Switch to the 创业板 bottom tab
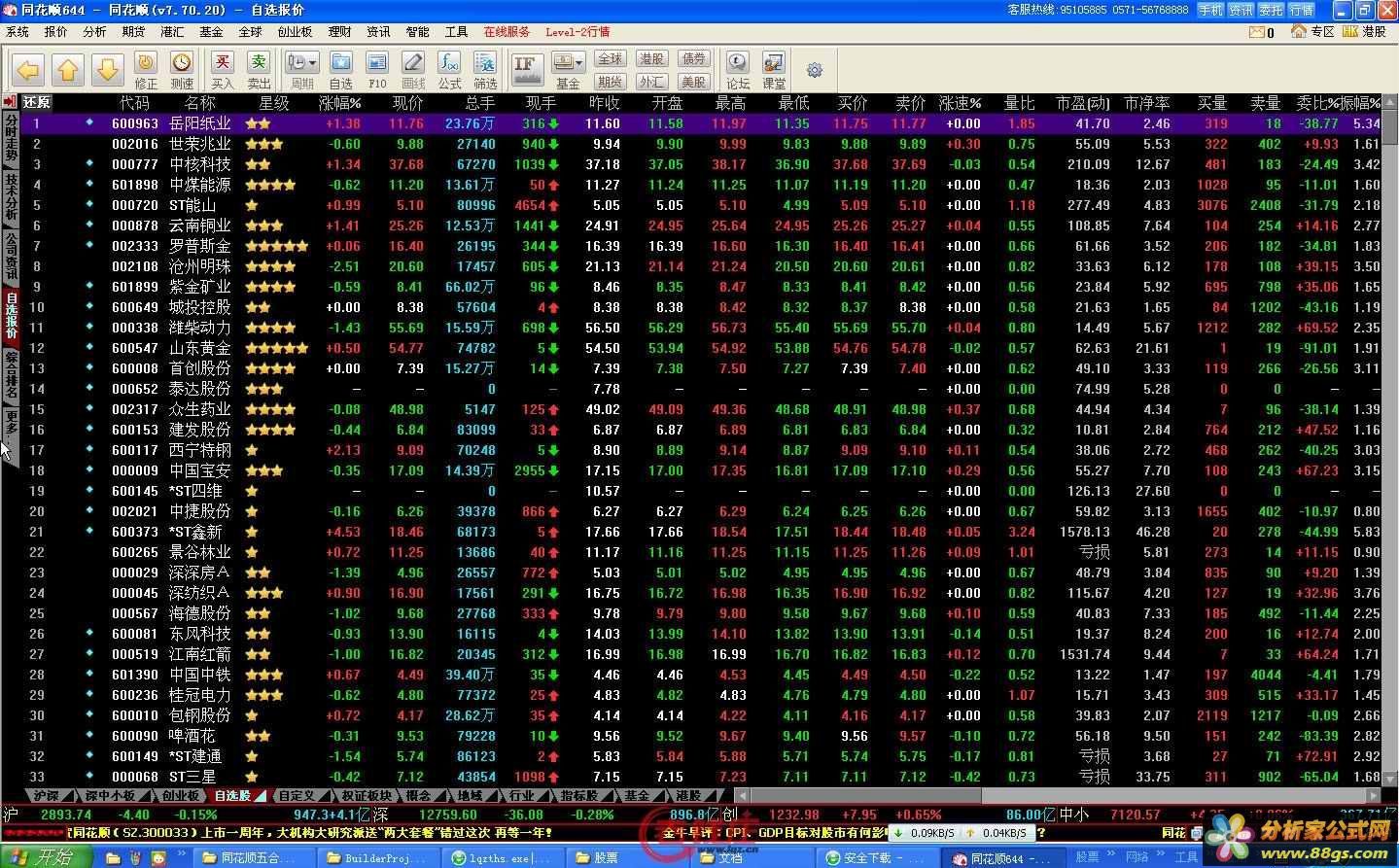 click(x=180, y=795)
